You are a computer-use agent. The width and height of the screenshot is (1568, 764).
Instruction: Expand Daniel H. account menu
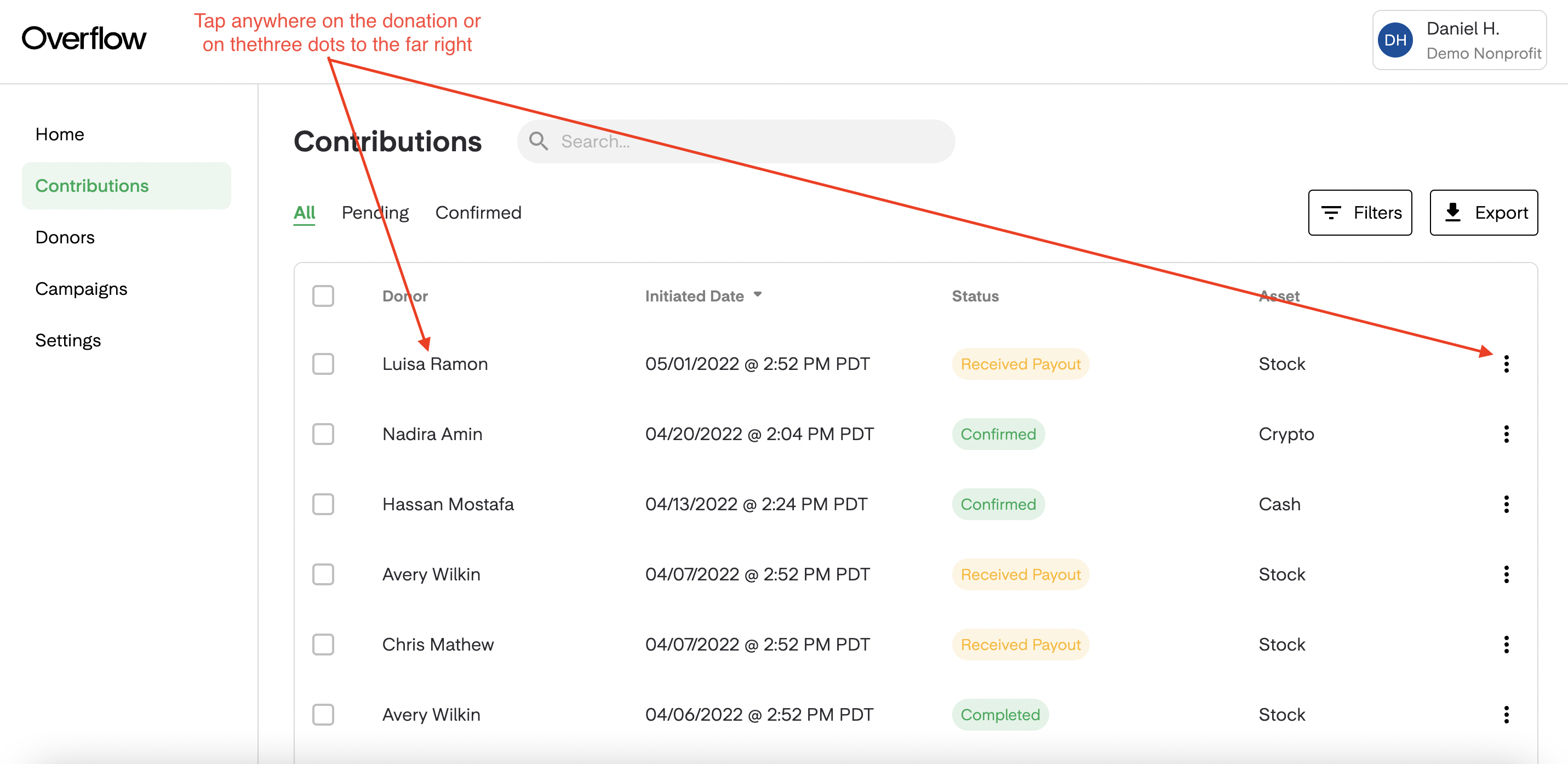[x=1458, y=40]
